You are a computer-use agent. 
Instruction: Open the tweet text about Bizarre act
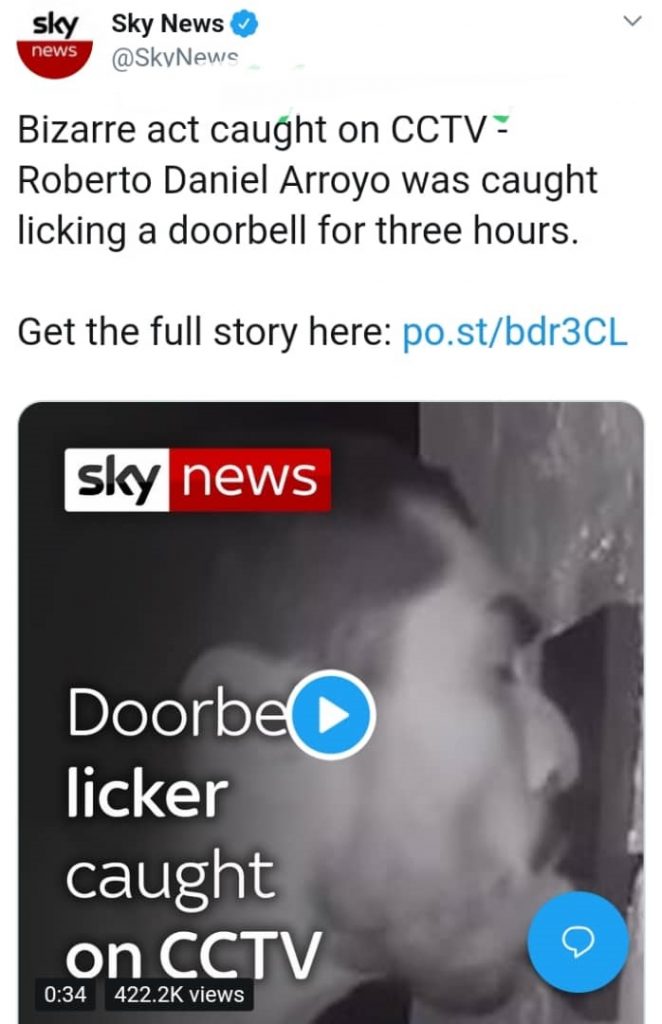coord(307,180)
